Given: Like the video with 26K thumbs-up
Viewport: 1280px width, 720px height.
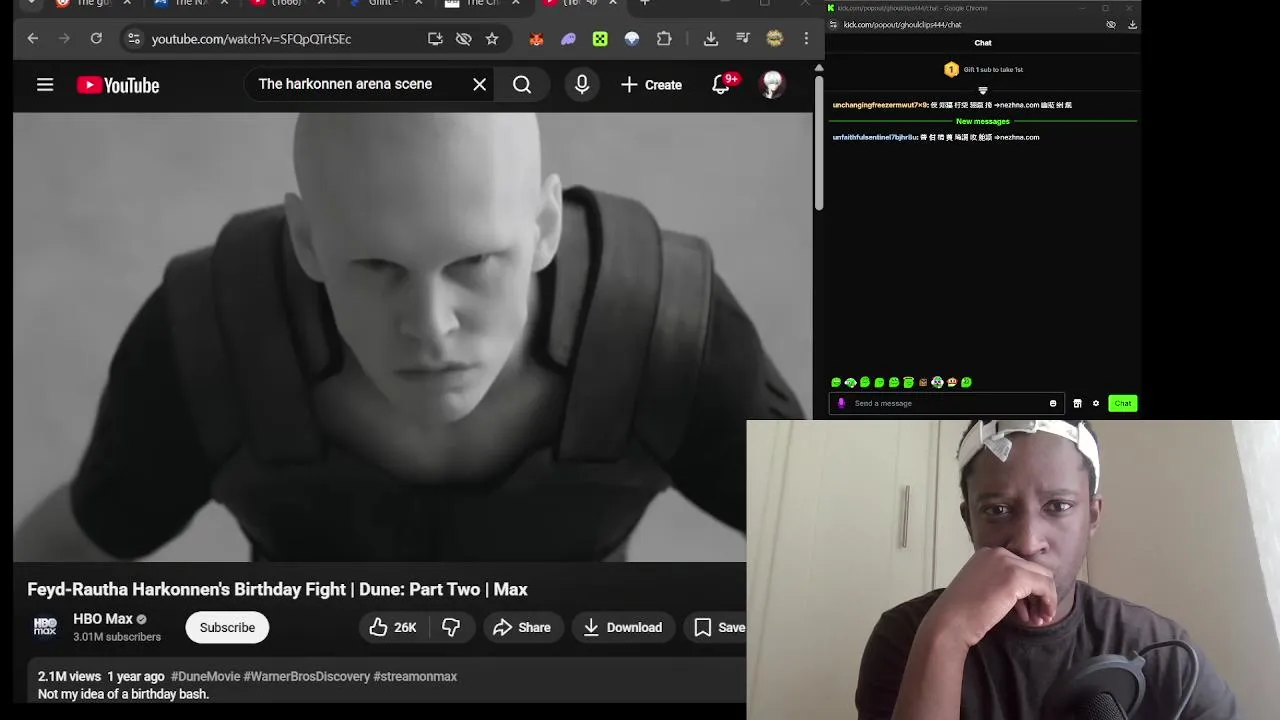Looking at the screenshot, I should tap(394, 627).
